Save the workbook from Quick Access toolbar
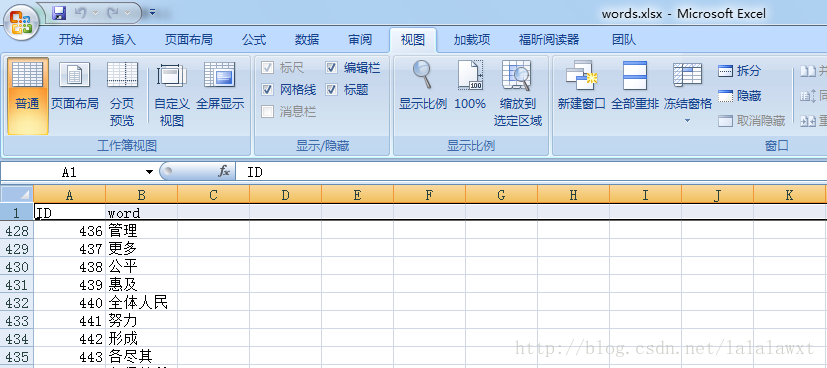The image size is (827, 368). [60, 13]
